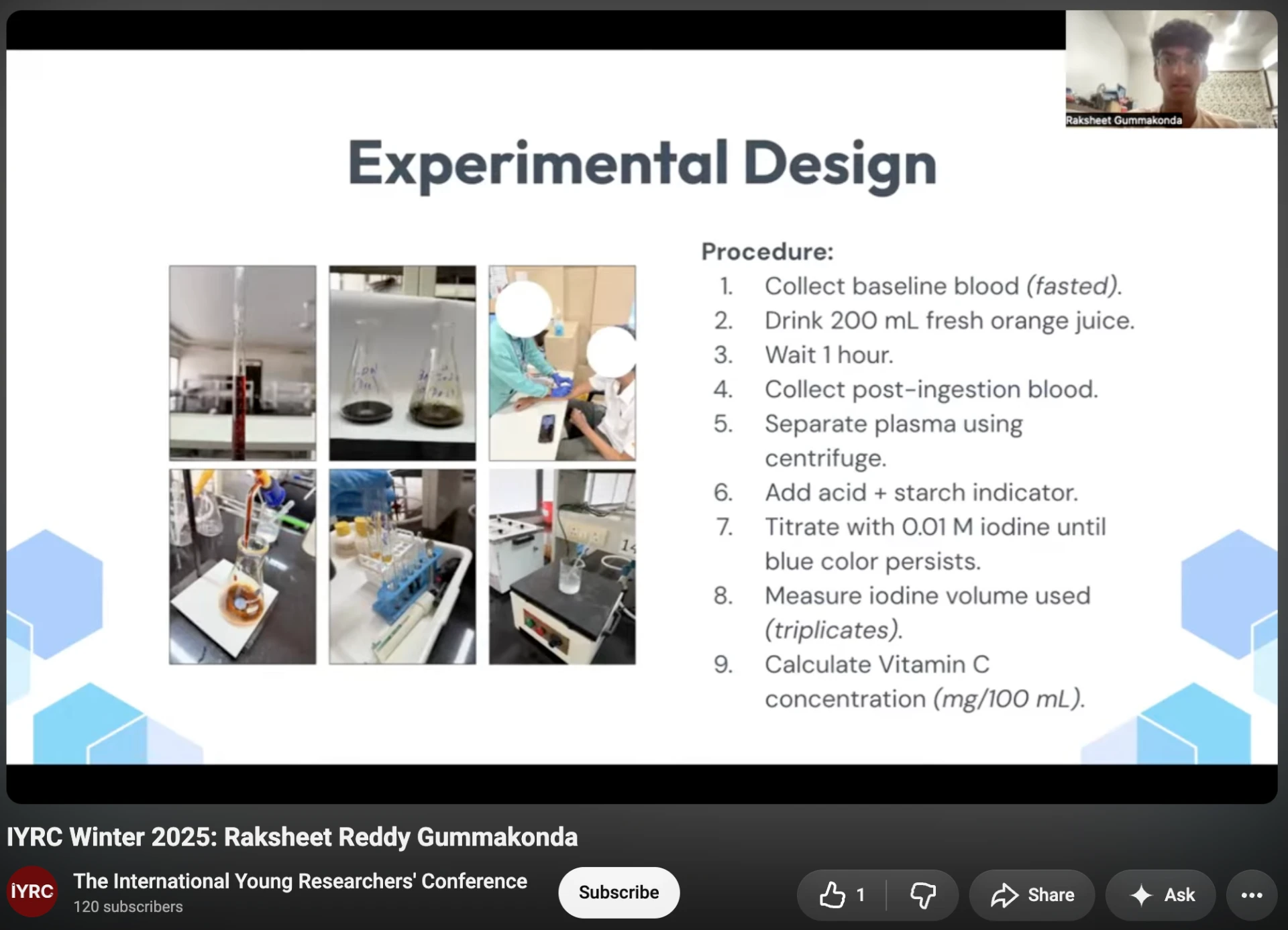1288x930 pixels.
Task: Visit The International Young Researchers' Conference channel
Action: pos(300,881)
